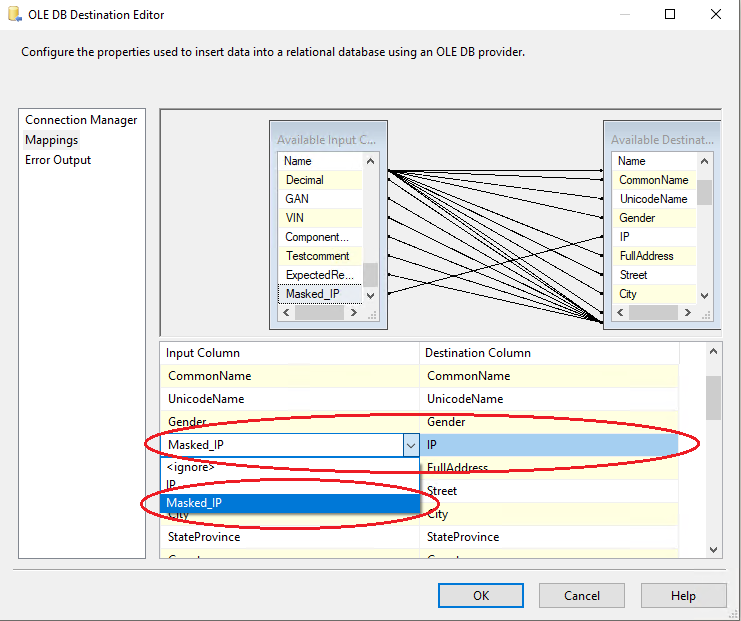
Task: Select Testcomment in Available Input Columns
Action: [317, 256]
